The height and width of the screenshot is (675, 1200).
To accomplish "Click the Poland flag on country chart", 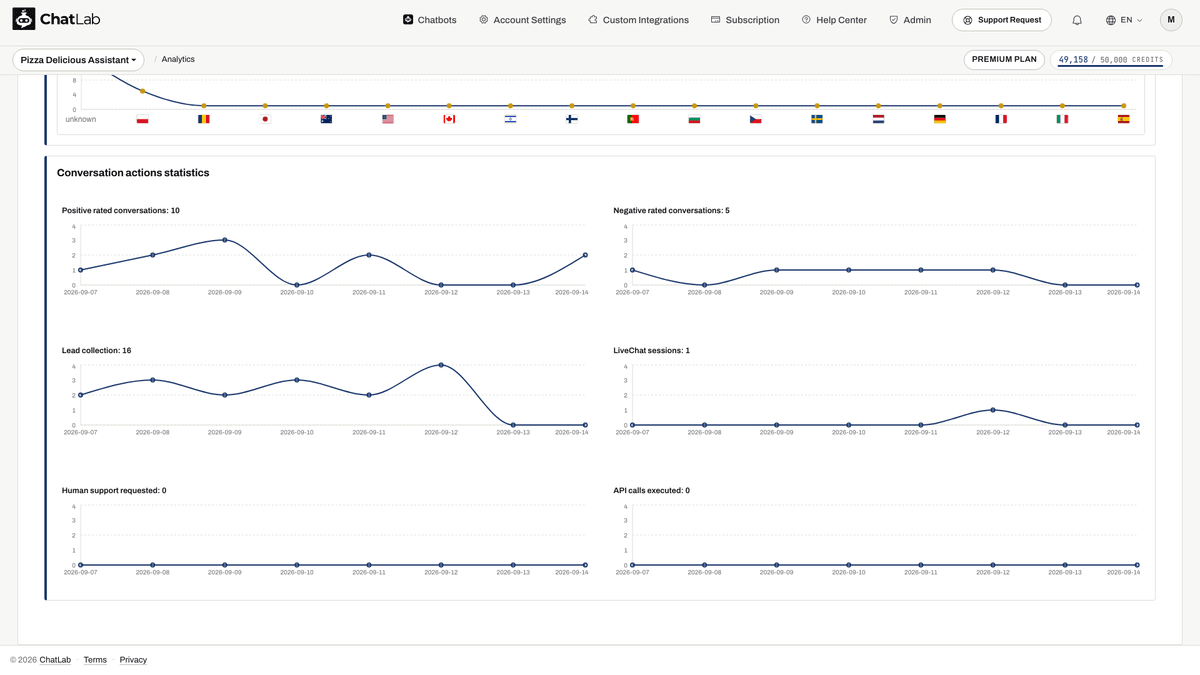I will coord(142,119).
